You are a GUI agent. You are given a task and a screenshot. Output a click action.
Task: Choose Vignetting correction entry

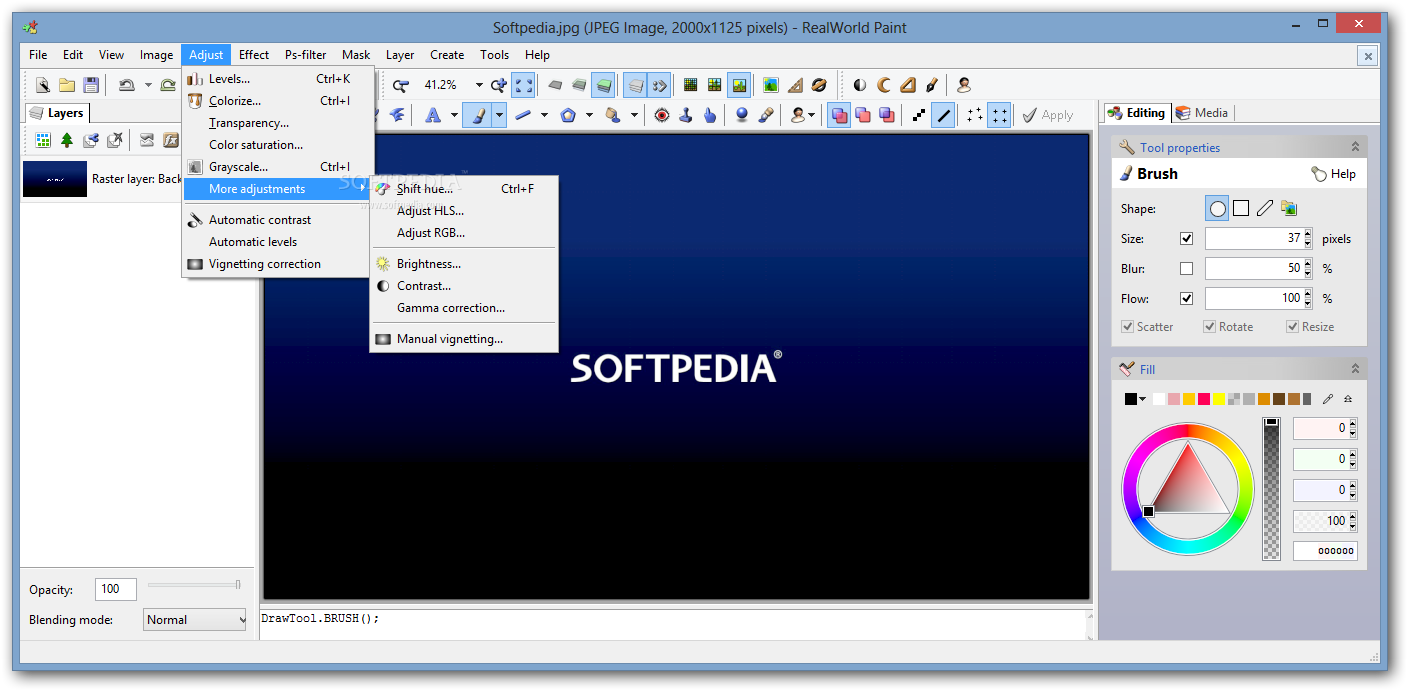tap(278, 264)
